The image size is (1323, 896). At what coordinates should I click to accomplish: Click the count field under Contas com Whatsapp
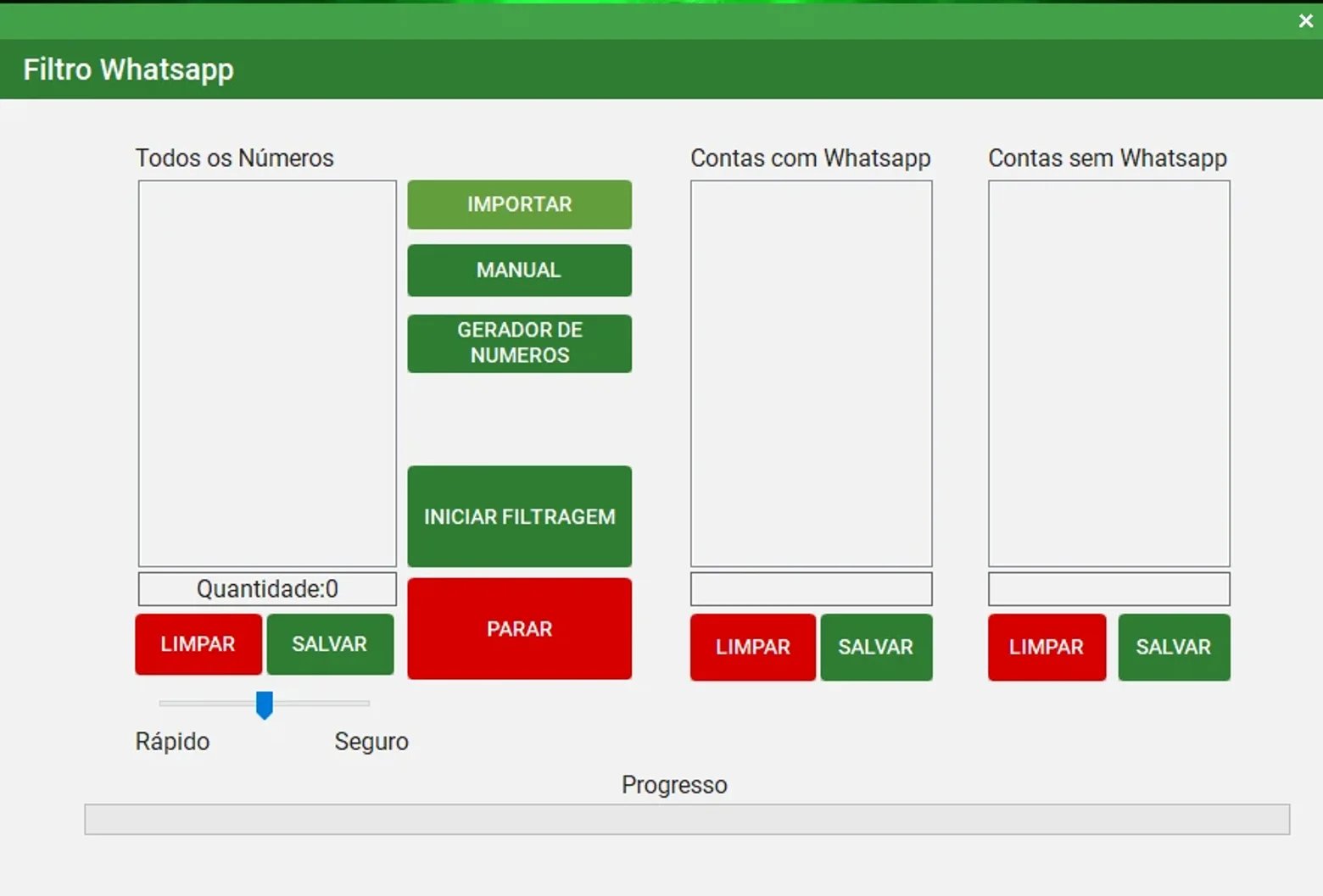click(x=811, y=589)
